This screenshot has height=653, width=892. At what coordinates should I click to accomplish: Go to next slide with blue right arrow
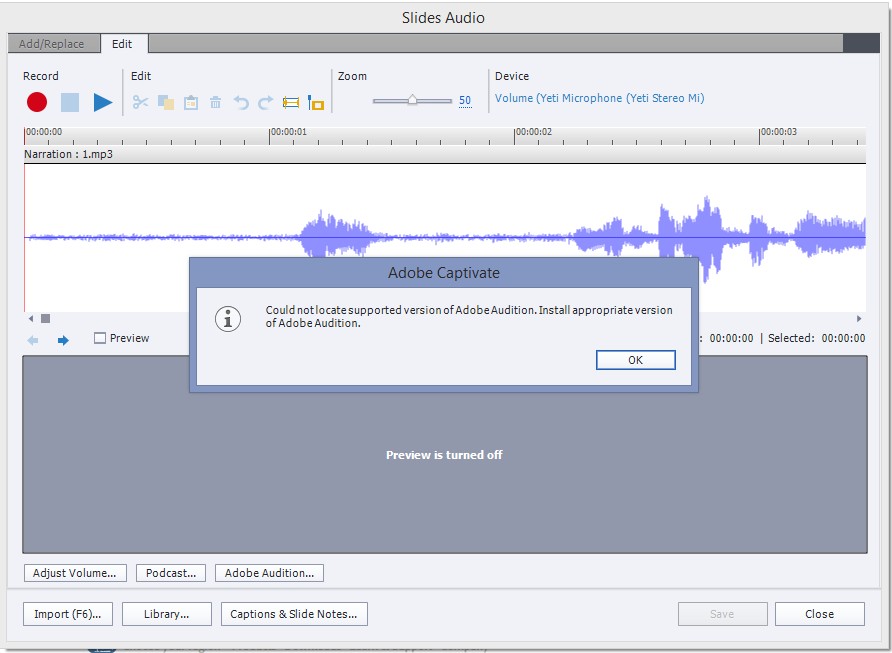pos(63,340)
